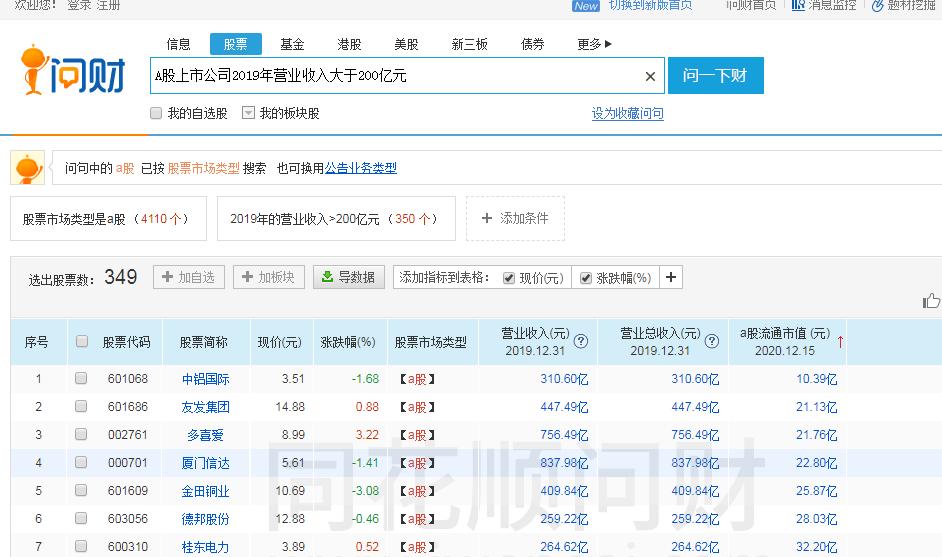Click condition box 2019年的营业收入>200亿元
942x557 pixels.
[x=336, y=219]
